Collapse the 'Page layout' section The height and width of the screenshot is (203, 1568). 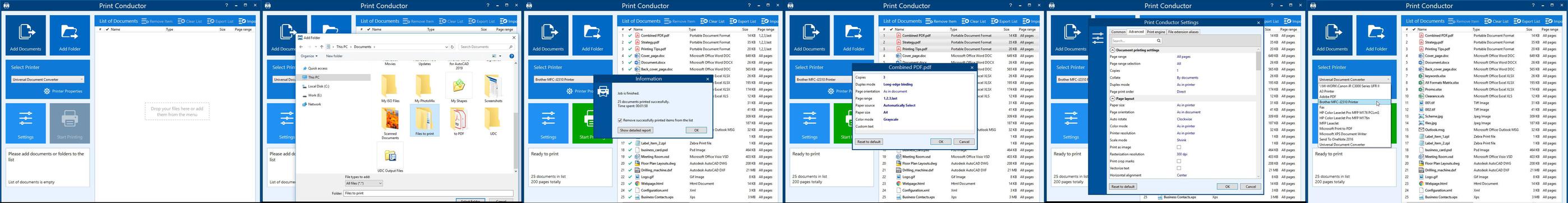point(1113,99)
